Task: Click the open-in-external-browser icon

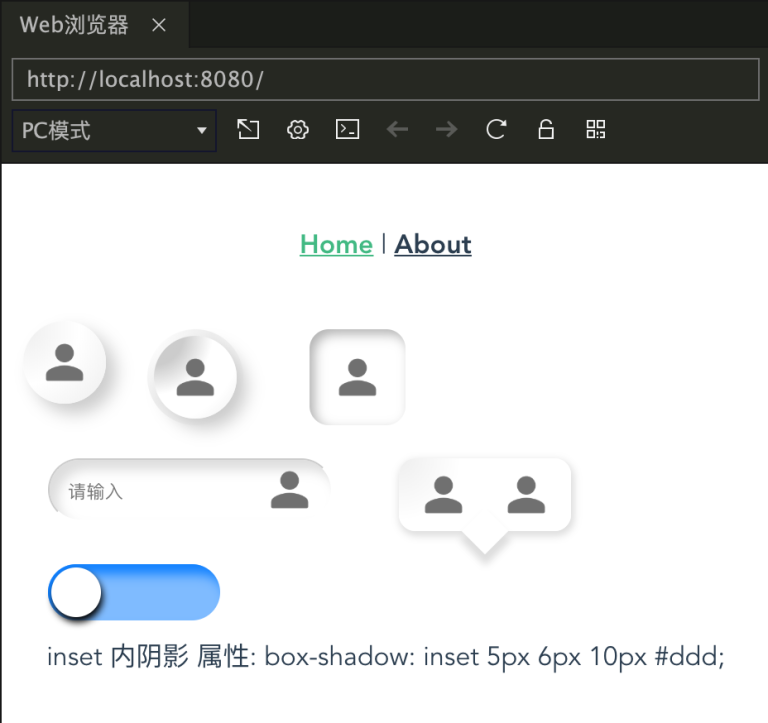Action: pos(248,130)
